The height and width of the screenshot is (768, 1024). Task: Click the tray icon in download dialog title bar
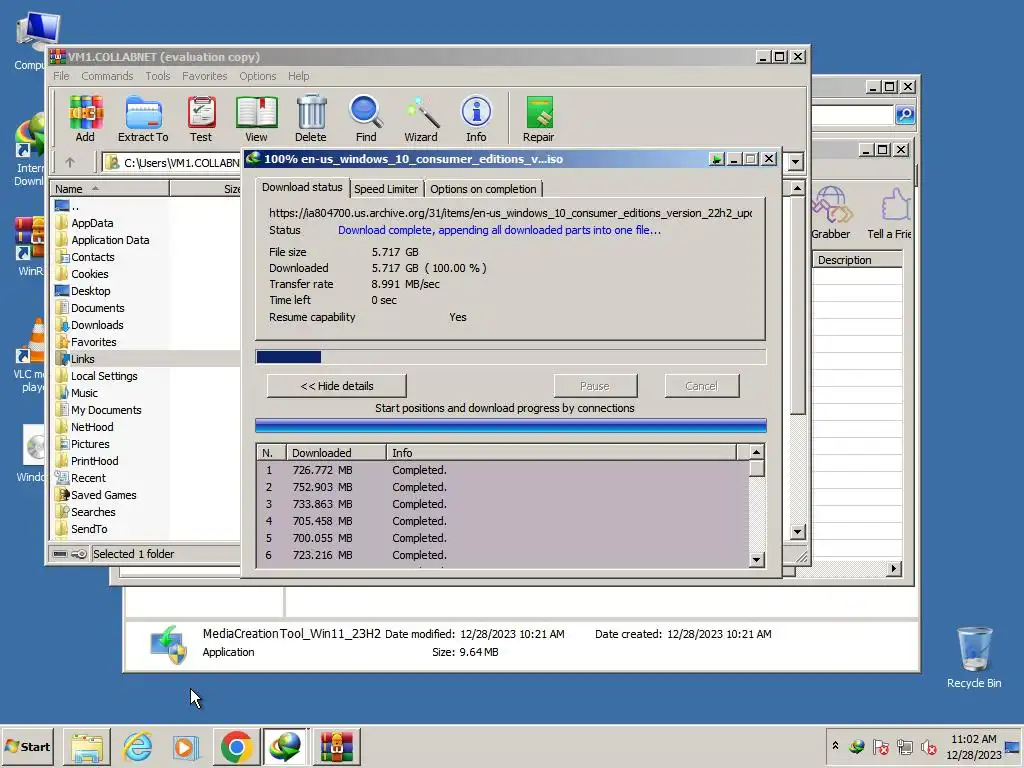717,159
